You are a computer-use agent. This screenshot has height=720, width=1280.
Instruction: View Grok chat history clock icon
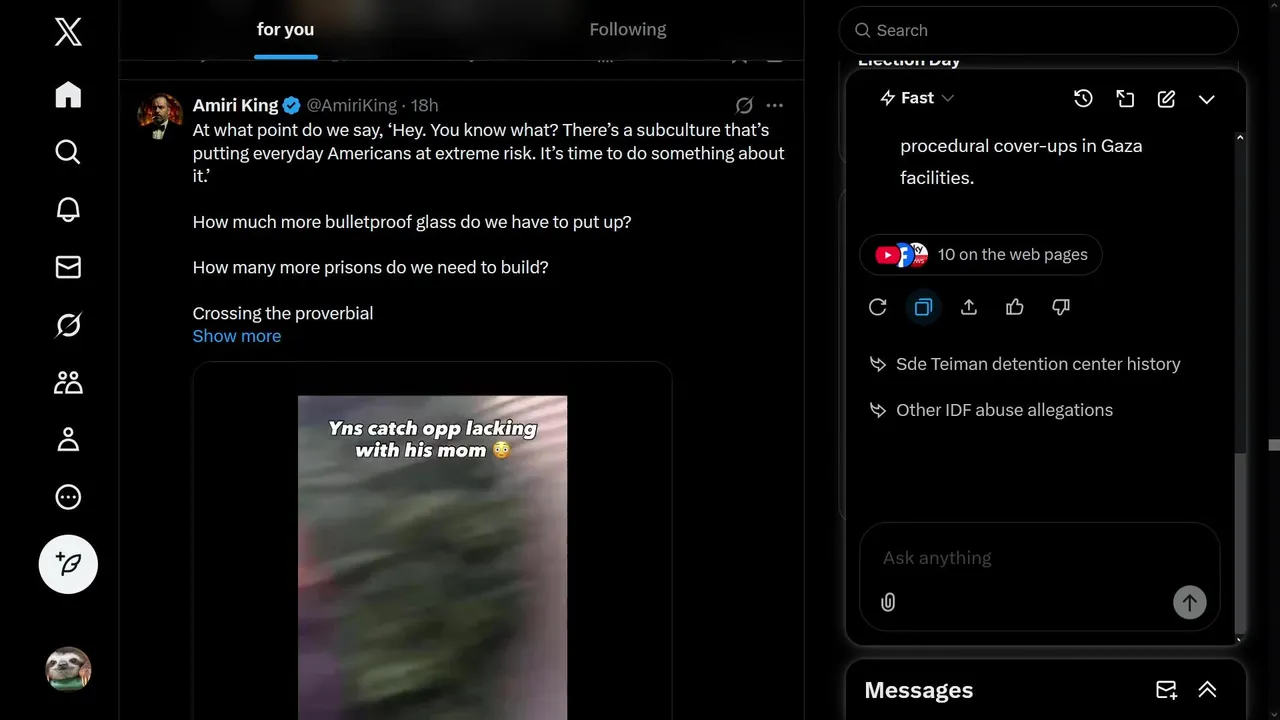coord(1083,98)
